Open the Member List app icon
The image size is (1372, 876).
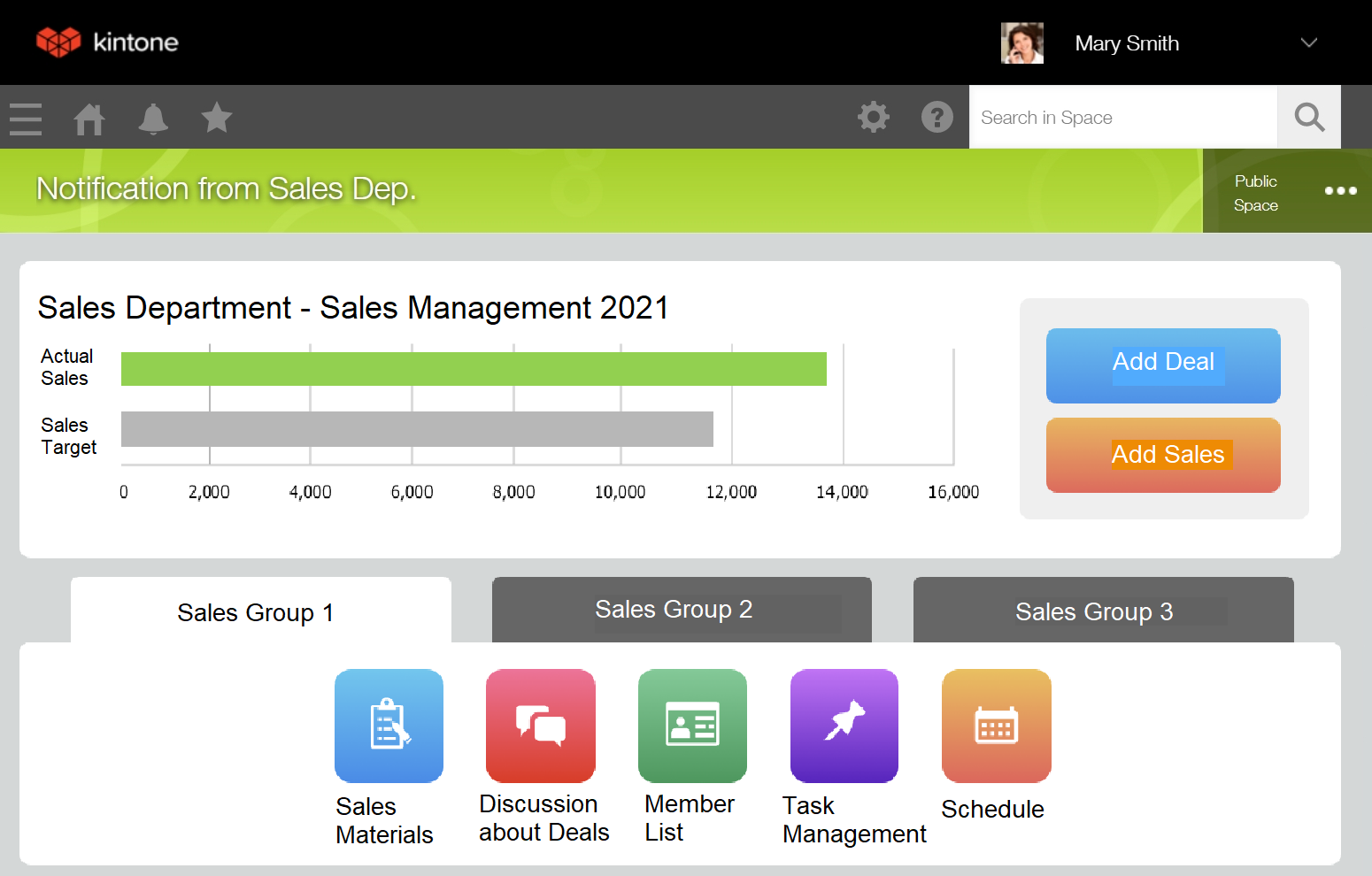692,726
